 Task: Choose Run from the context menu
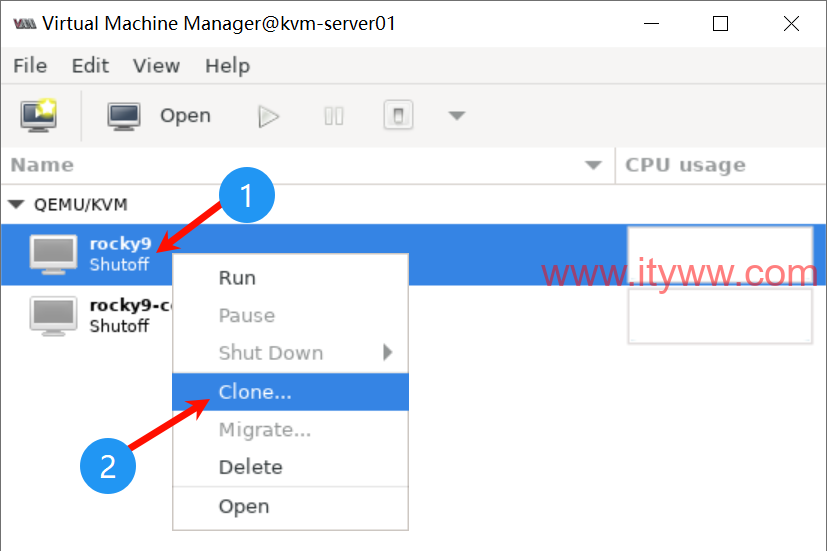pyautogui.click(x=290, y=278)
